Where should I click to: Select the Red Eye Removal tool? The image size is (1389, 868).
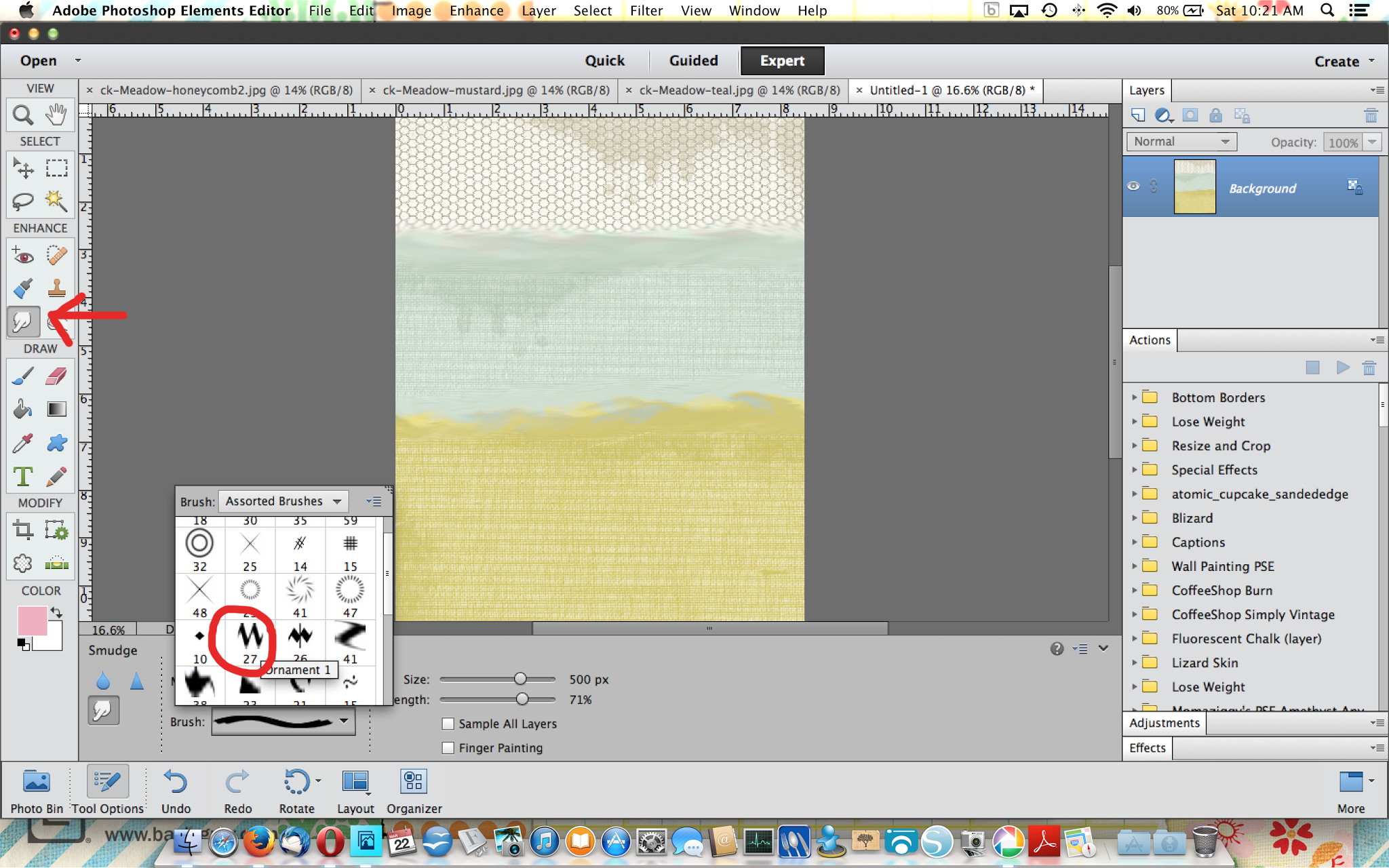23,256
